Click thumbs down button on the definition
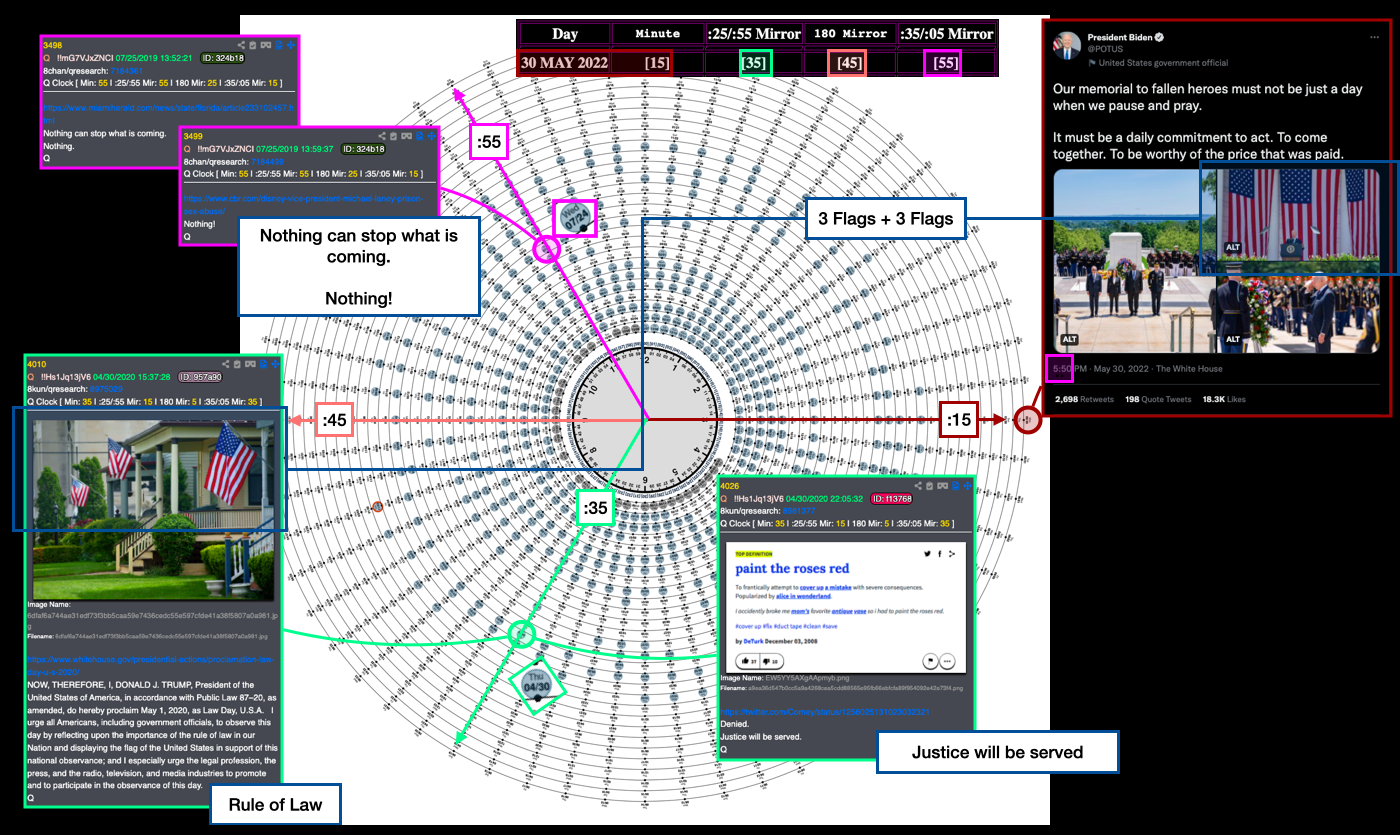 pos(771,661)
